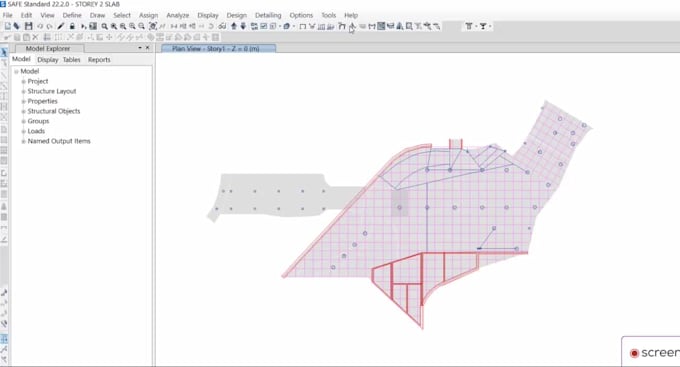Switch to Reports tab in Model Explorer
Image resolution: width=680 pixels, height=367 pixels.
[x=99, y=59]
